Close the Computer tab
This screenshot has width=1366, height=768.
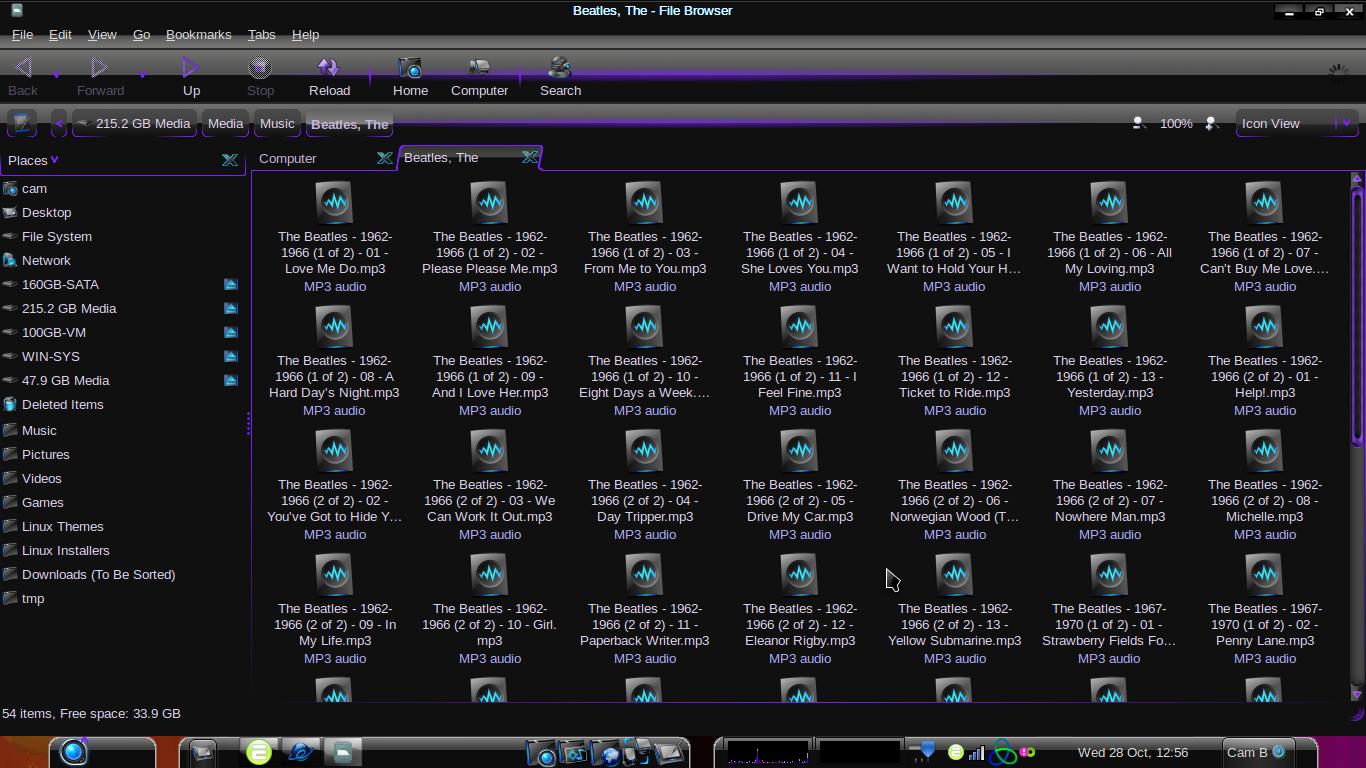[x=384, y=158]
